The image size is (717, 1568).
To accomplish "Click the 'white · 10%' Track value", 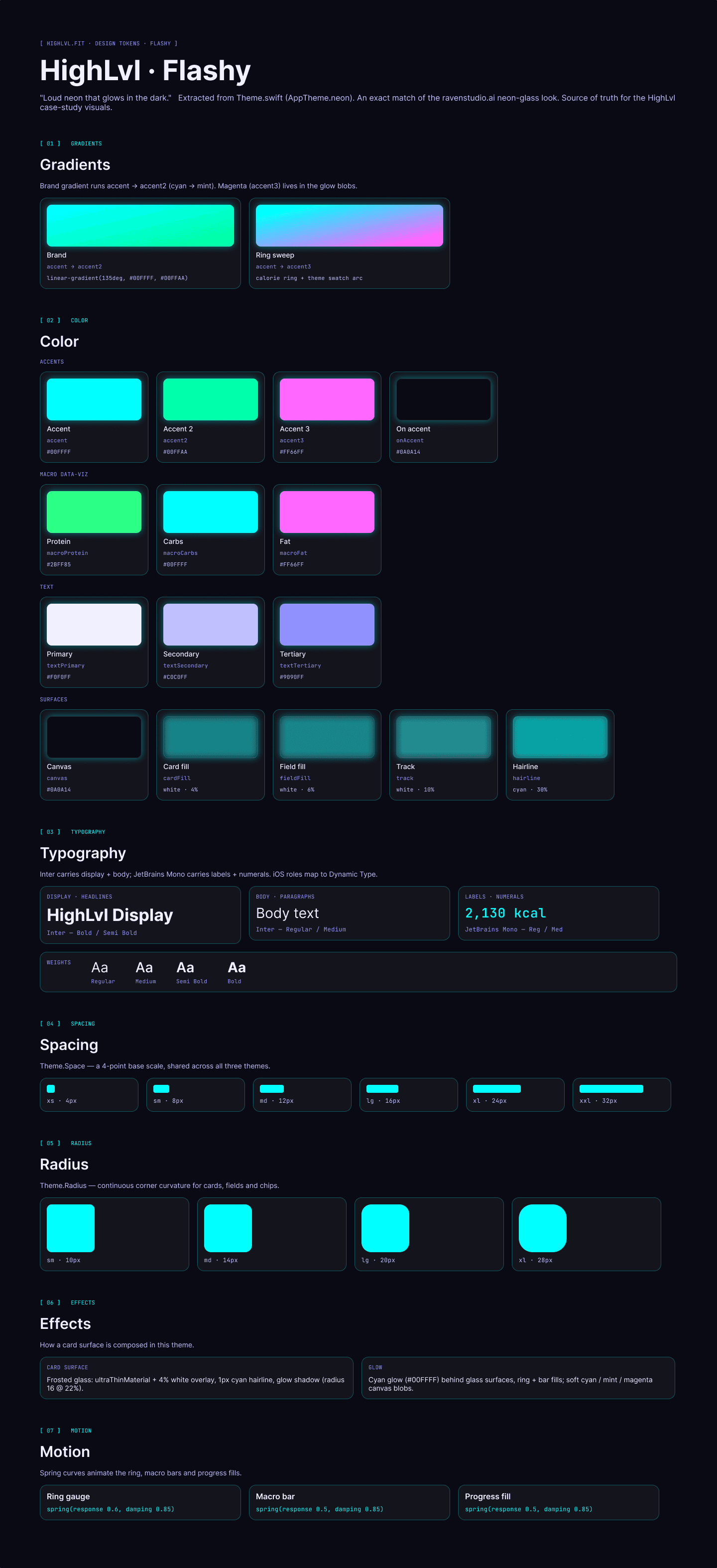I will pyautogui.click(x=415, y=790).
